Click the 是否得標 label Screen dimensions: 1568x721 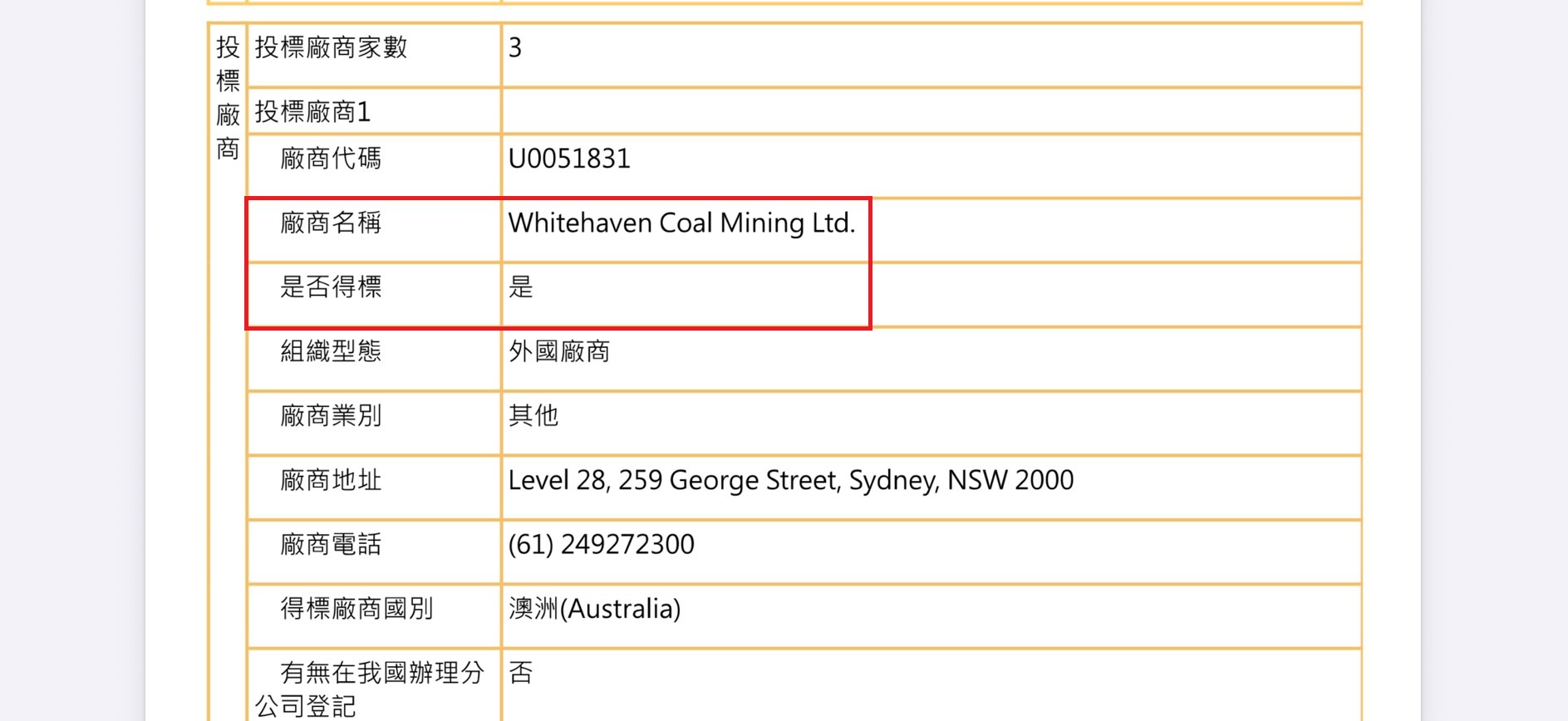(x=331, y=287)
